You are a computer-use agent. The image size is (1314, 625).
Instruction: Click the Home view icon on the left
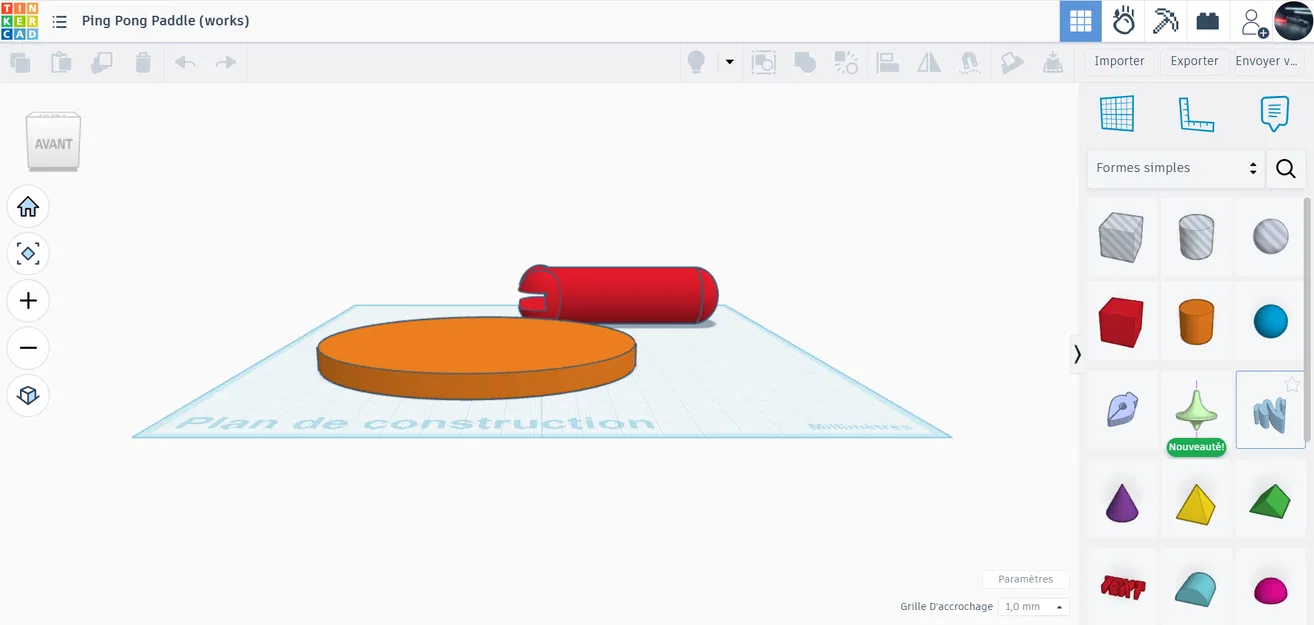click(x=28, y=206)
